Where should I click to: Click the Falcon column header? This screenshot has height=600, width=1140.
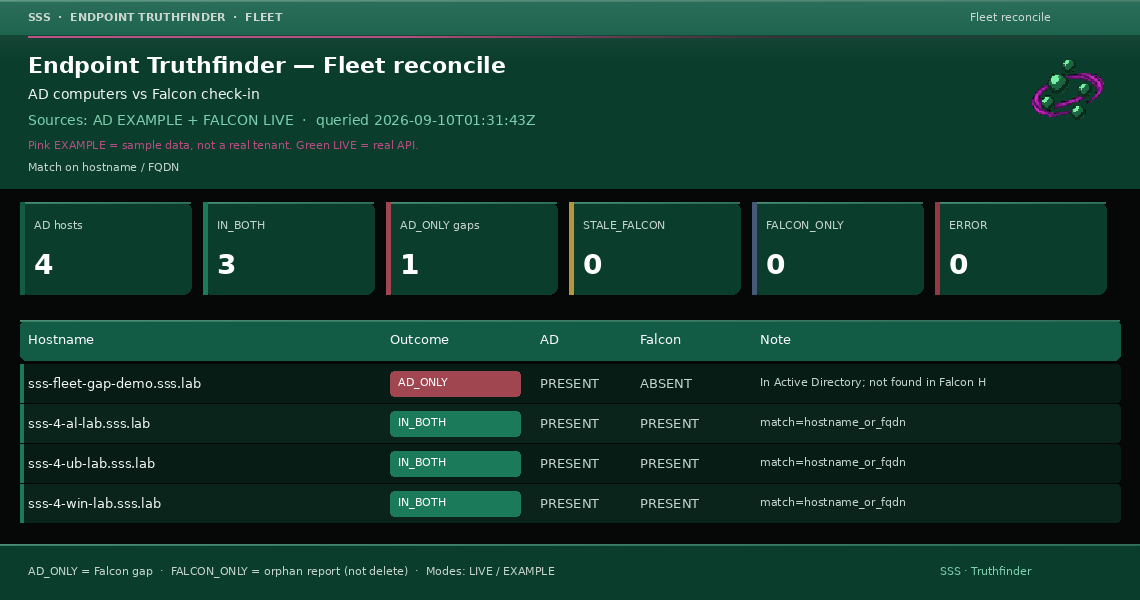click(660, 340)
